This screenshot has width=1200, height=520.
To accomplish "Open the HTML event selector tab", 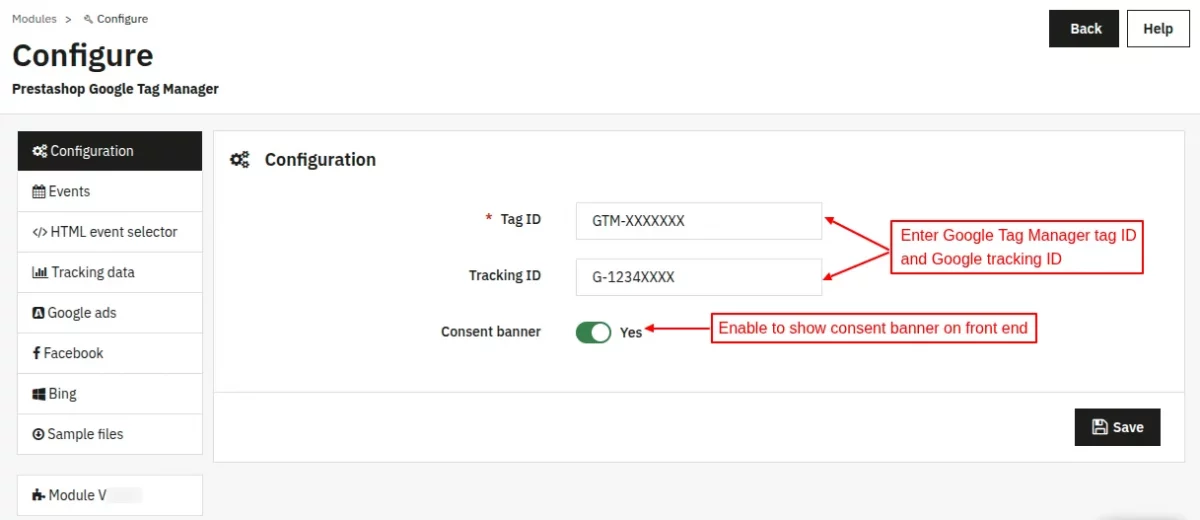I will tap(110, 232).
